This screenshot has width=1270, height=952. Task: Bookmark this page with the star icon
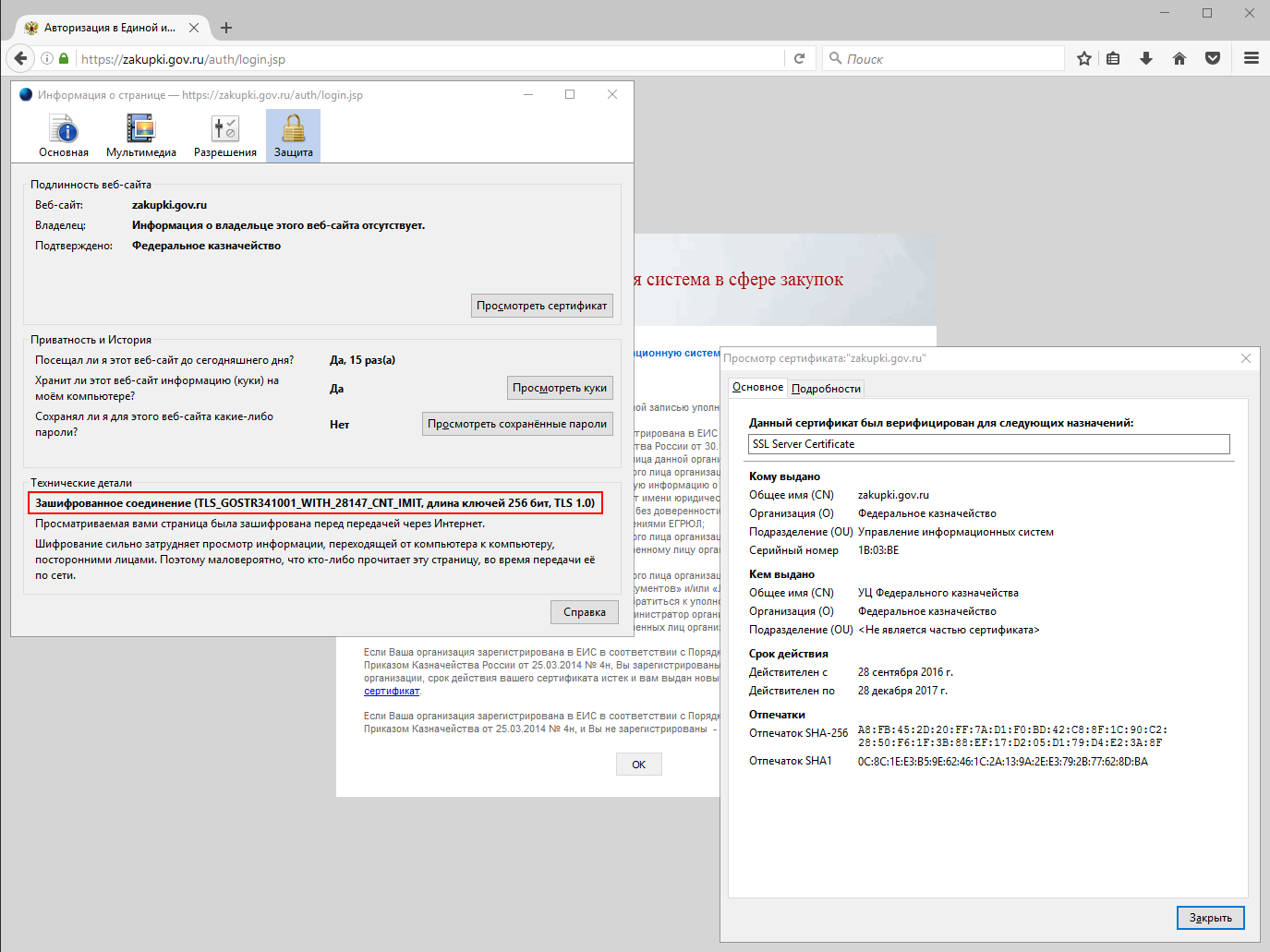[x=1084, y=58]
